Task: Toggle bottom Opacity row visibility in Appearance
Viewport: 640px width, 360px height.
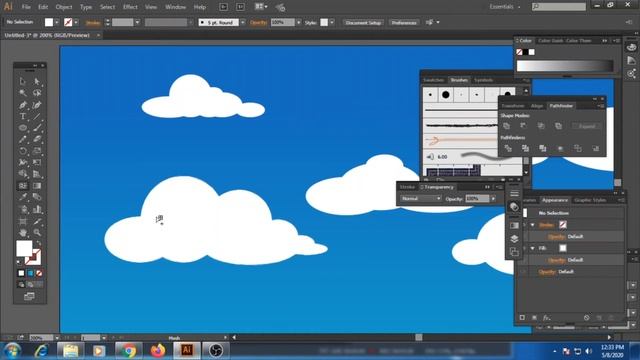Action: point(524,272)
